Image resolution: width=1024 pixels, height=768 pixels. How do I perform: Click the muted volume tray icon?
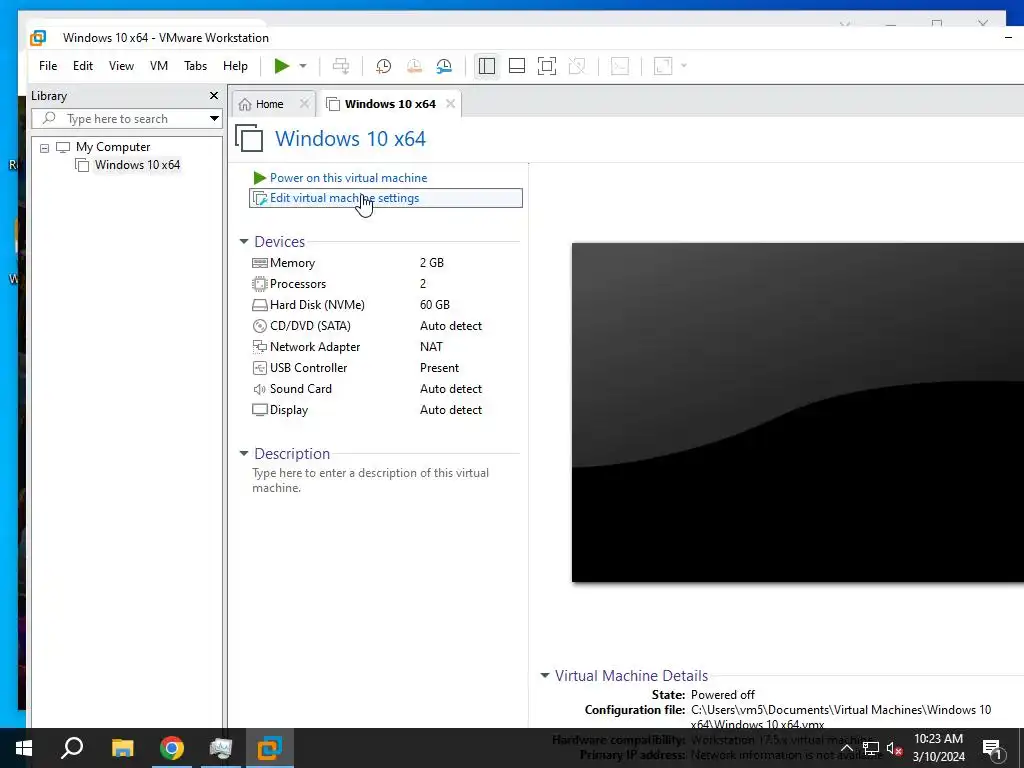[894, 748]
